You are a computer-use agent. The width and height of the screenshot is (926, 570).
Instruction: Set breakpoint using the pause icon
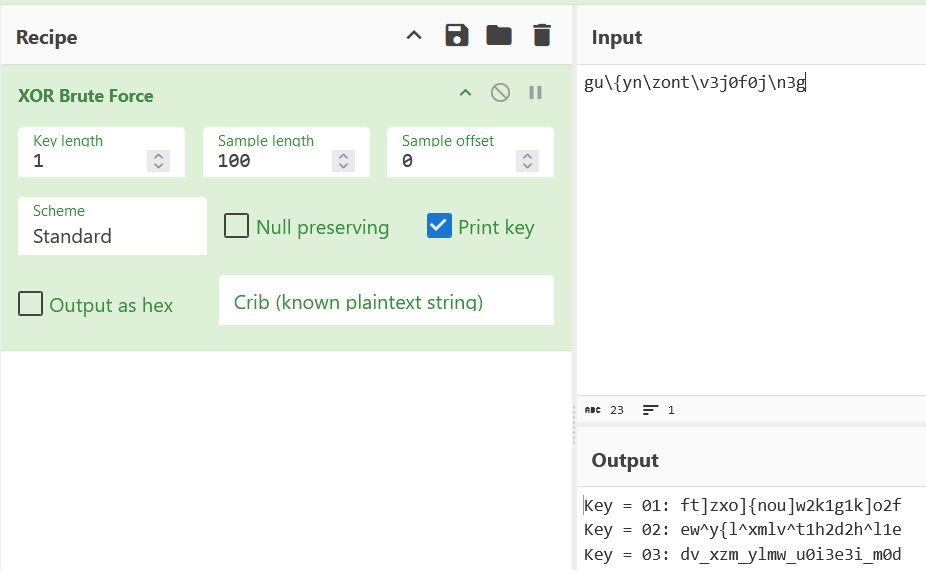535,93
